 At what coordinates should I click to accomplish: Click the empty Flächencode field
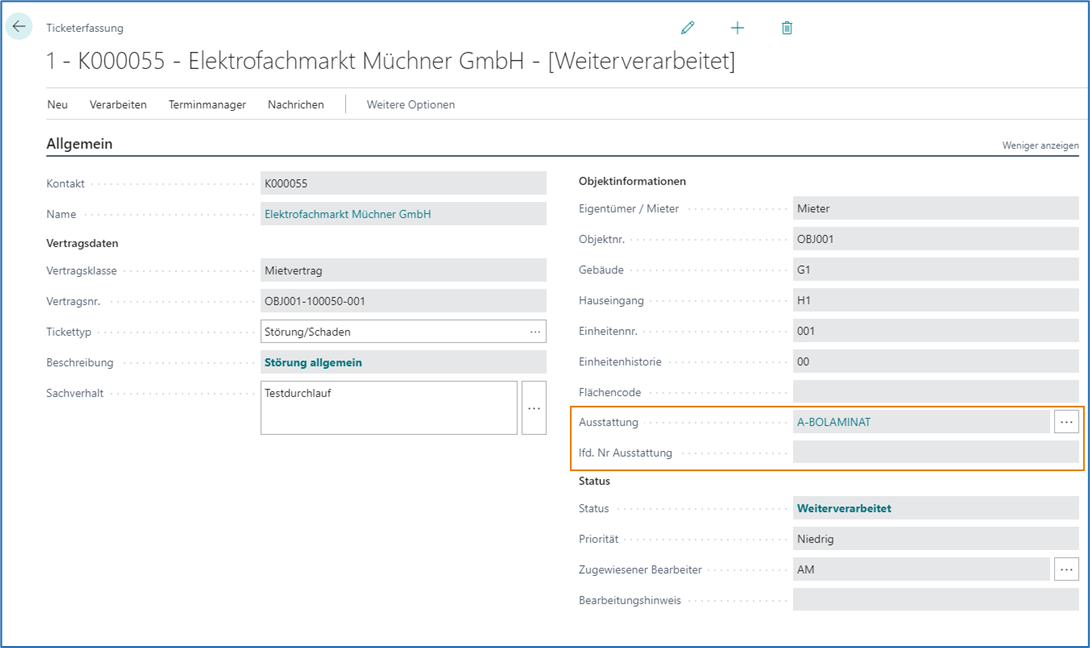tap(936, 392)
